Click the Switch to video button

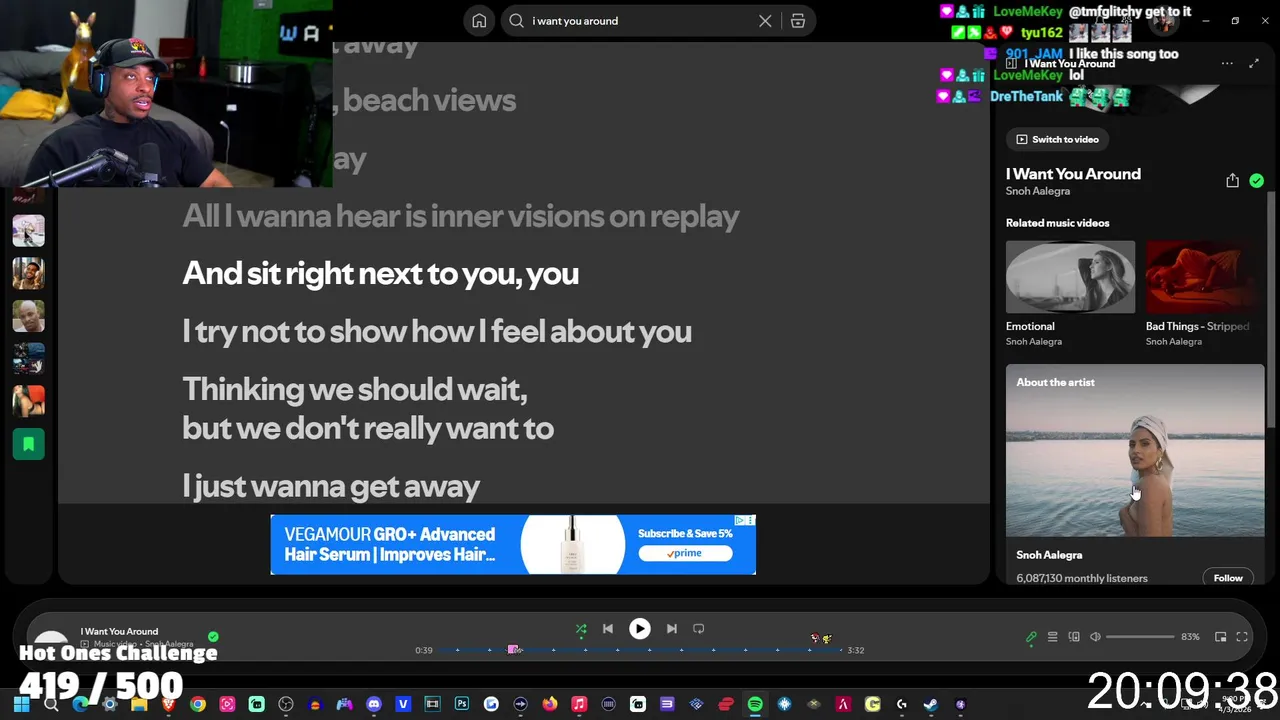click(x=1057, y=139)
